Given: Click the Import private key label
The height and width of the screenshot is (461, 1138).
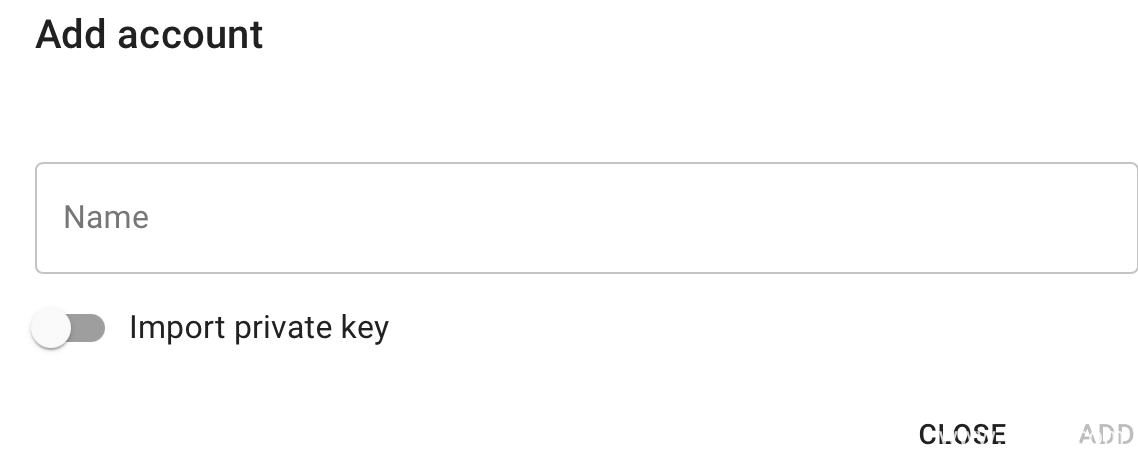Looking at the screenshot, I should [x=259, y=328].
